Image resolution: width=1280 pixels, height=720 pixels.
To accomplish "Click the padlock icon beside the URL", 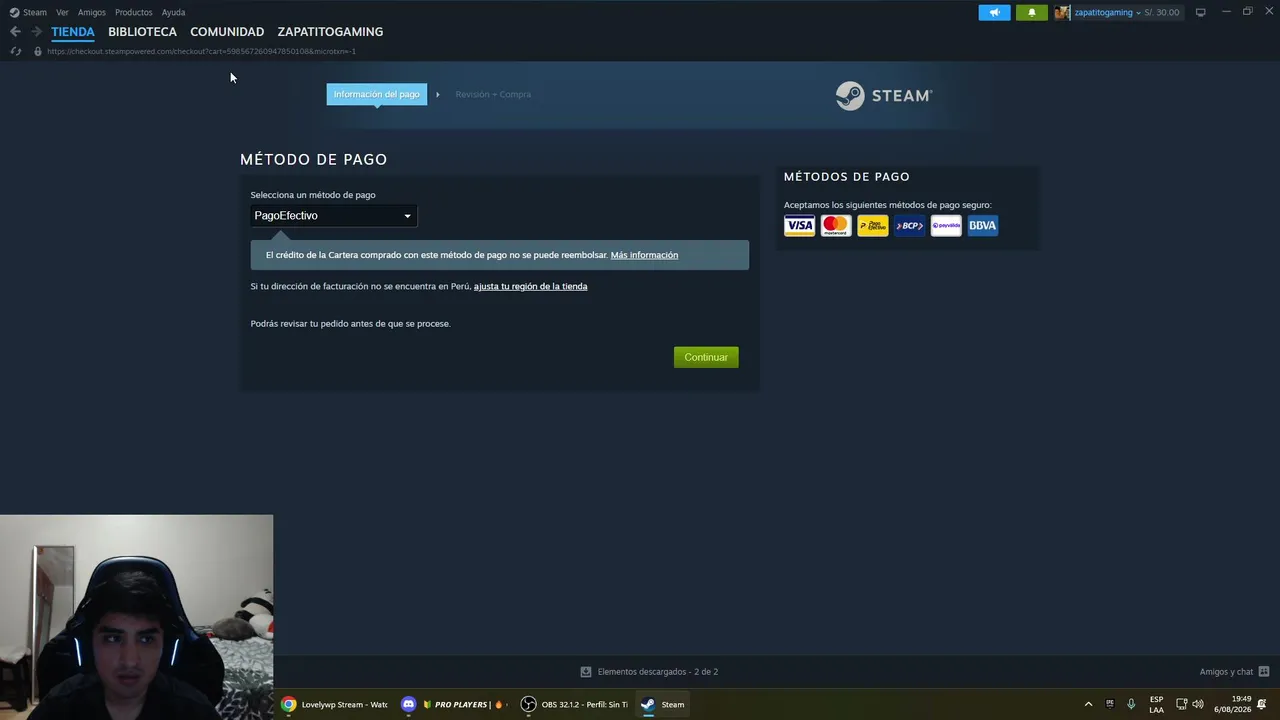I will coord(38,51).
